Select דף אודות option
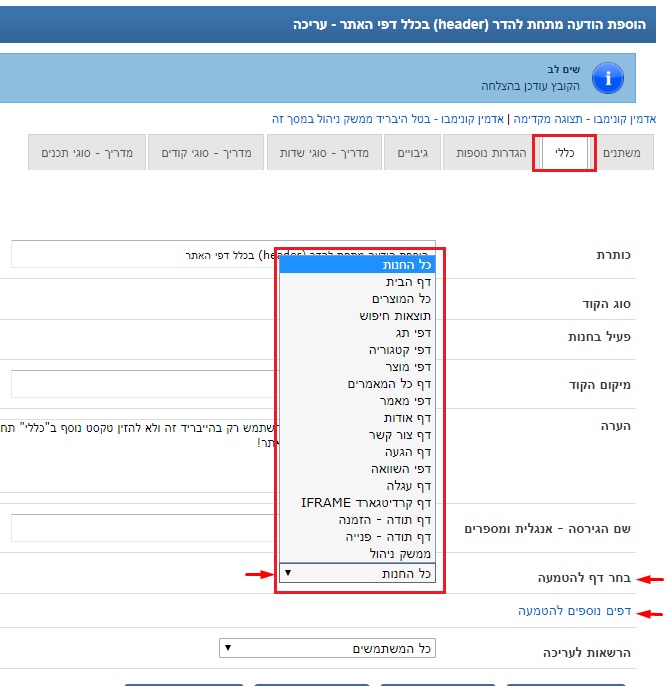The height and width of the screenshot is (686, 665). point(357,418)
